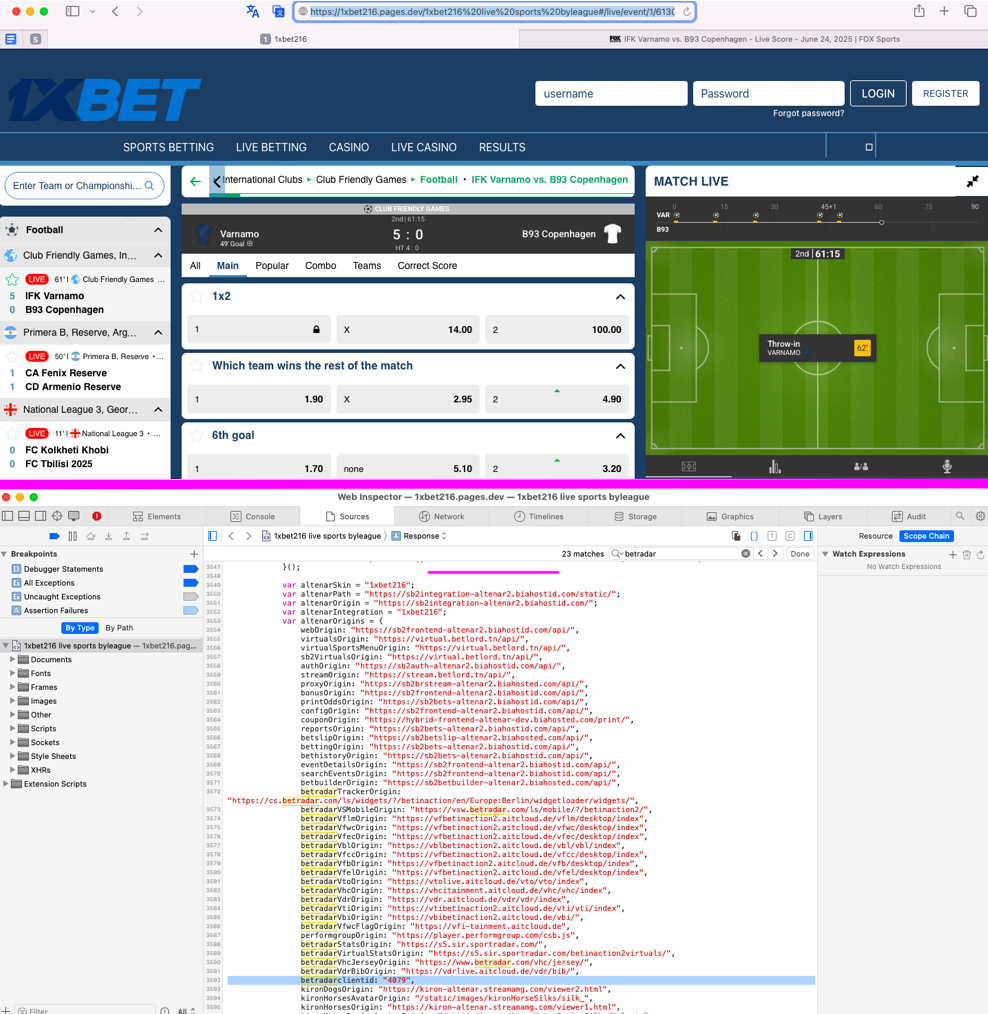Collapse Which team wins the rest market

tap(620, 366)
